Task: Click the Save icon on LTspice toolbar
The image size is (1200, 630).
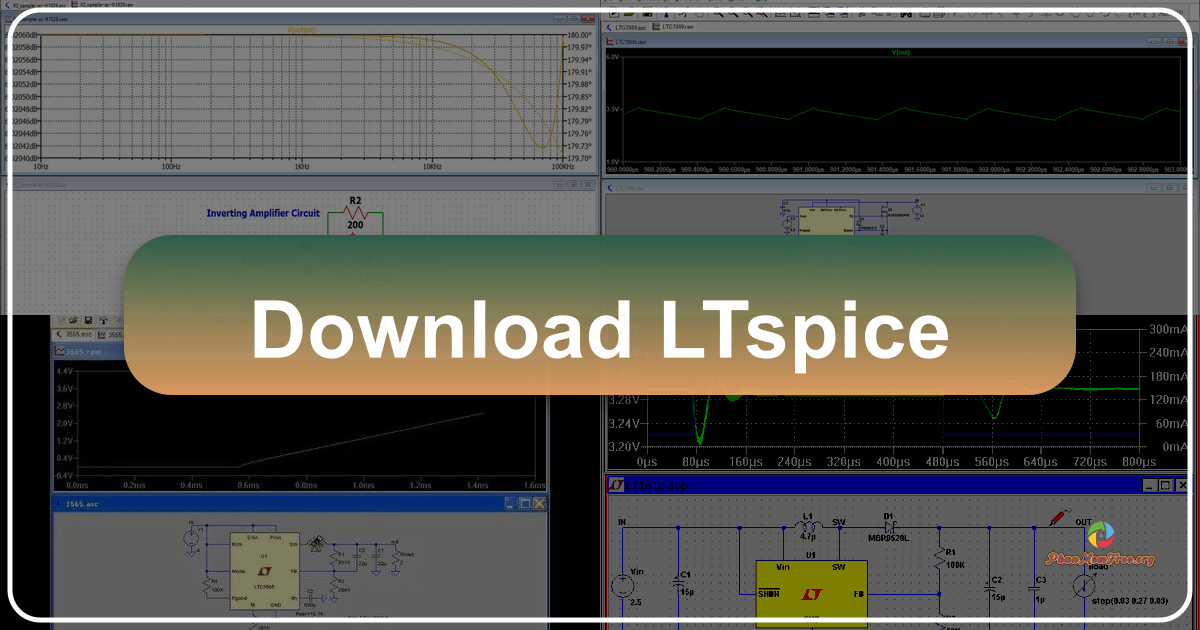Action: click(x=646, y=13)
